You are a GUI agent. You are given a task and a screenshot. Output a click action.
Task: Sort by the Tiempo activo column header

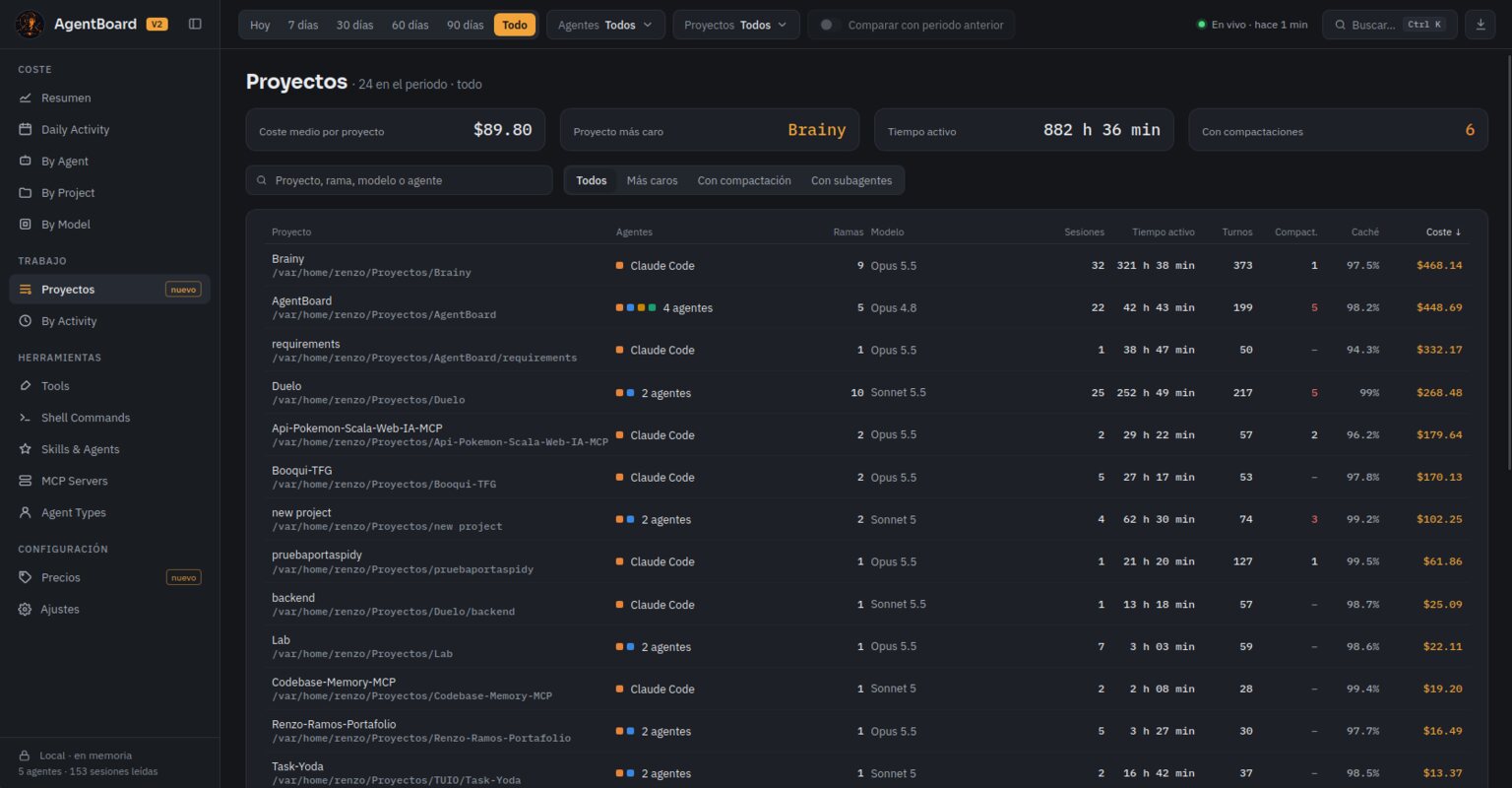click(1164, 232)
